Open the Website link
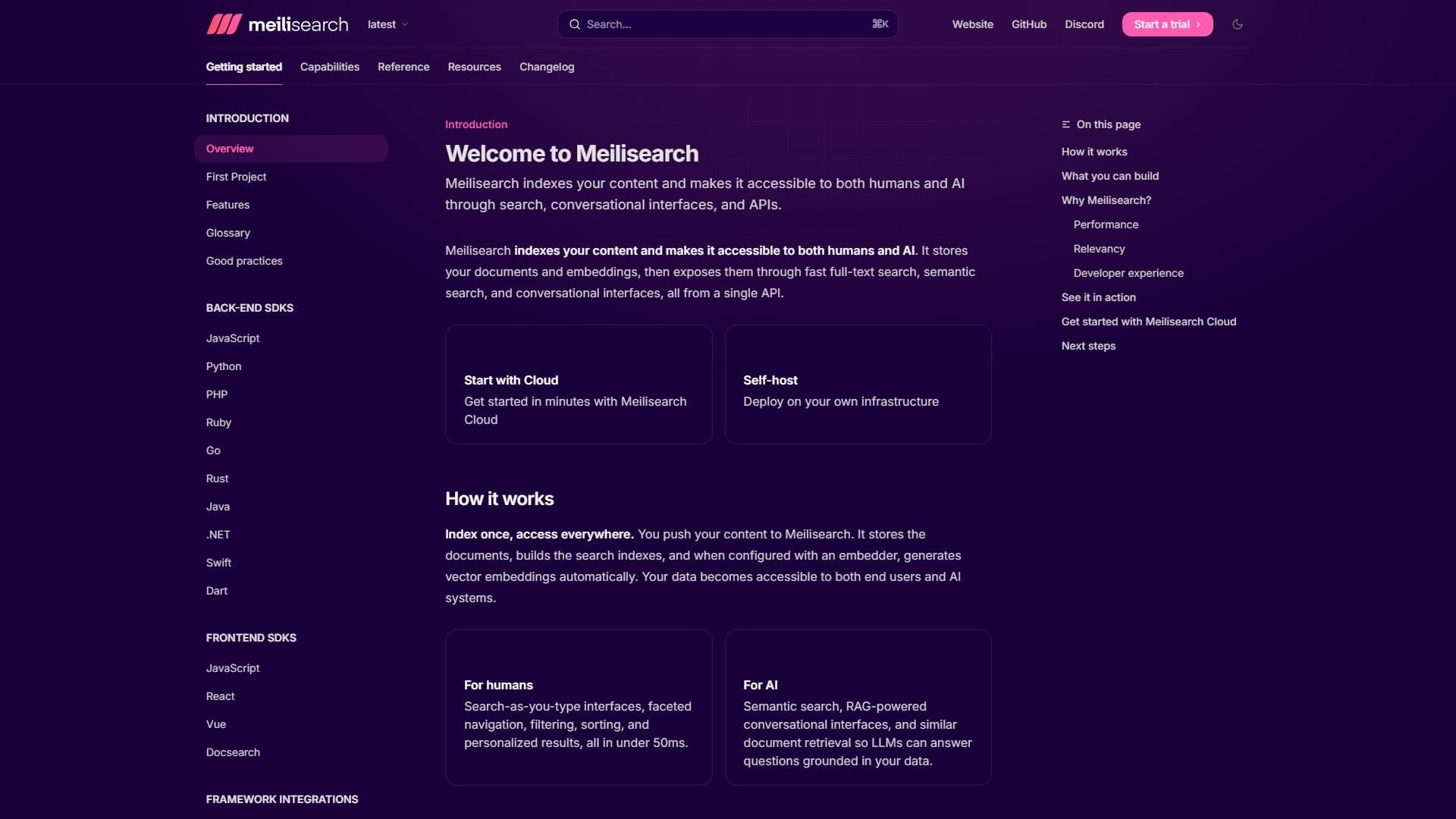 pyautogui.click(x=972, y=24)
